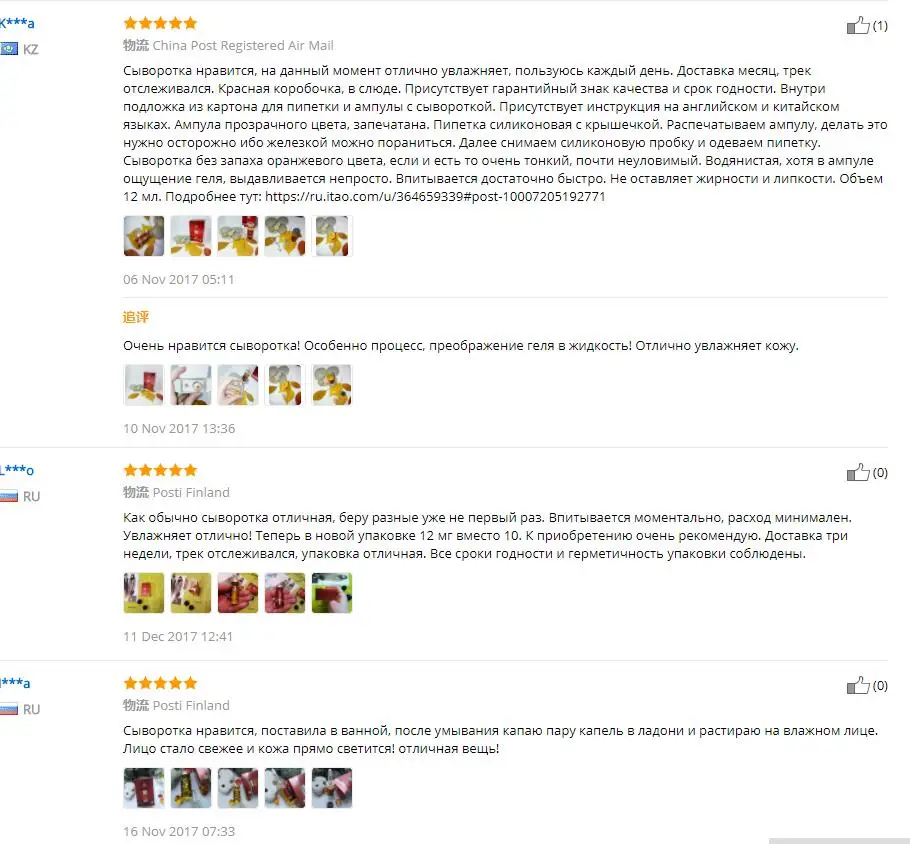Open first photo in the follow-up review

144,385
